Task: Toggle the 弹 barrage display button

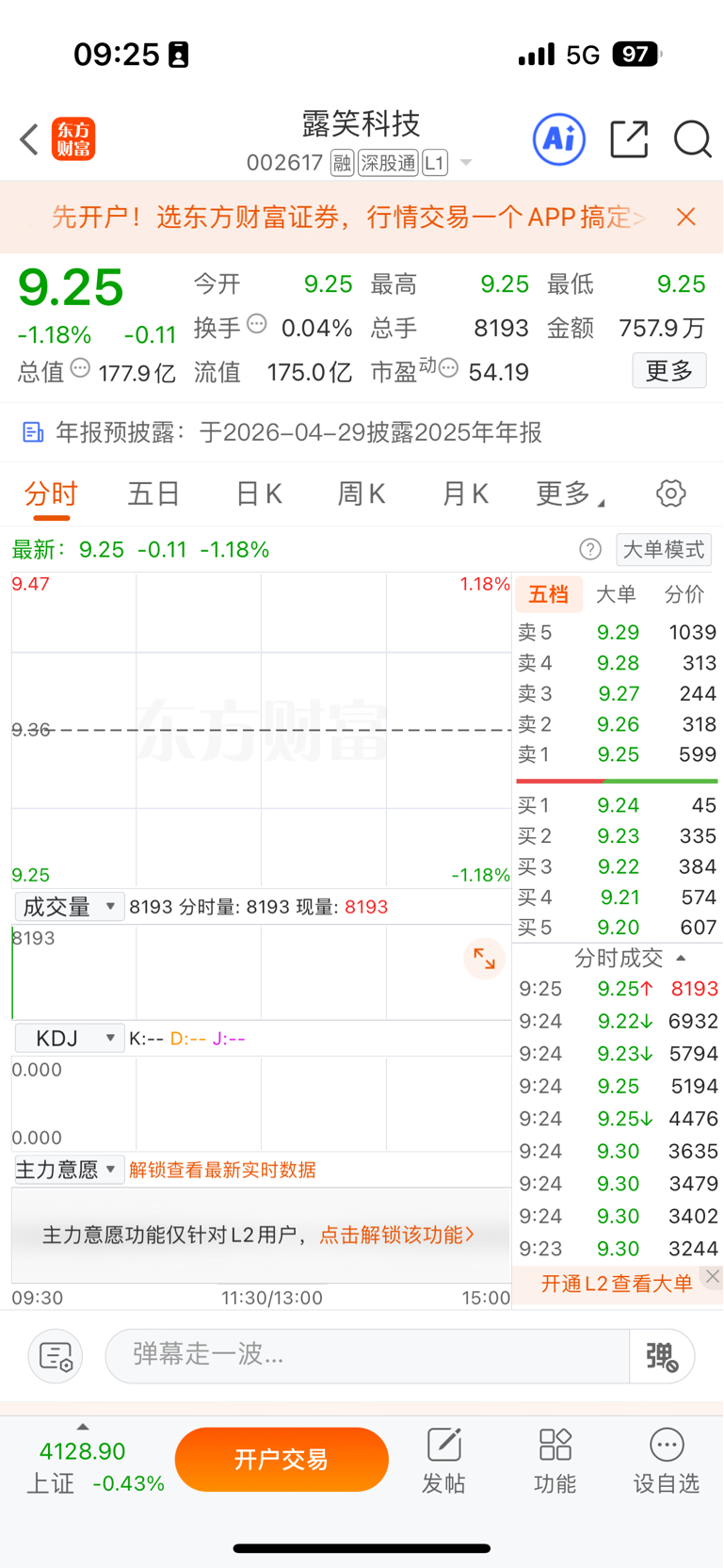Action: click(x=662, y=1357)
